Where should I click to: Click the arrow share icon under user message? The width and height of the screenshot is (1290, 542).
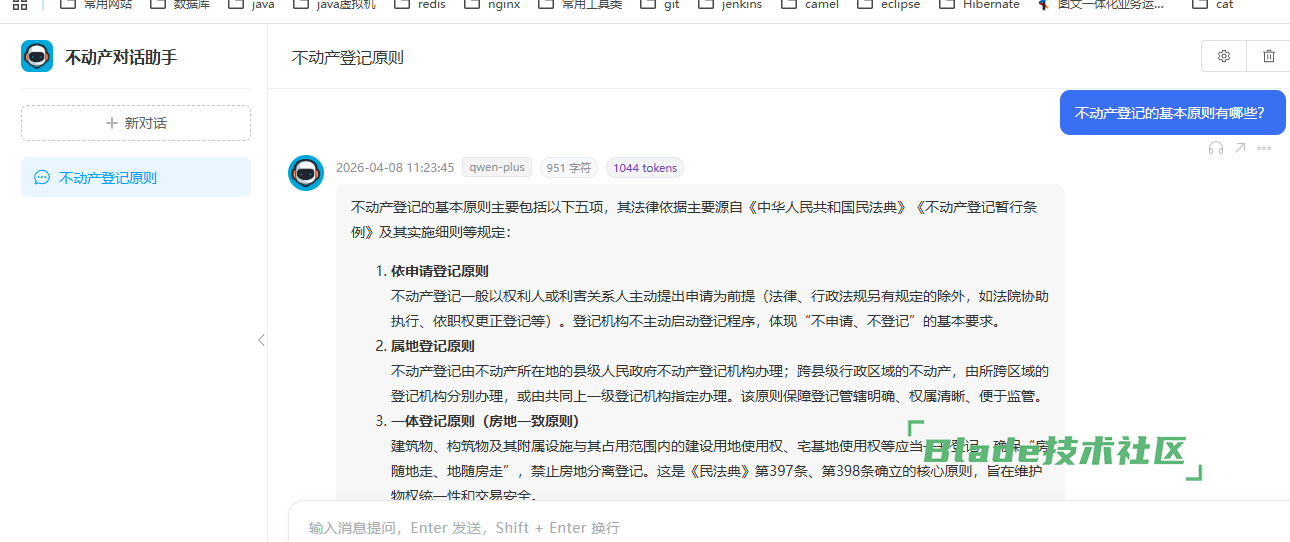point(1240,148)
